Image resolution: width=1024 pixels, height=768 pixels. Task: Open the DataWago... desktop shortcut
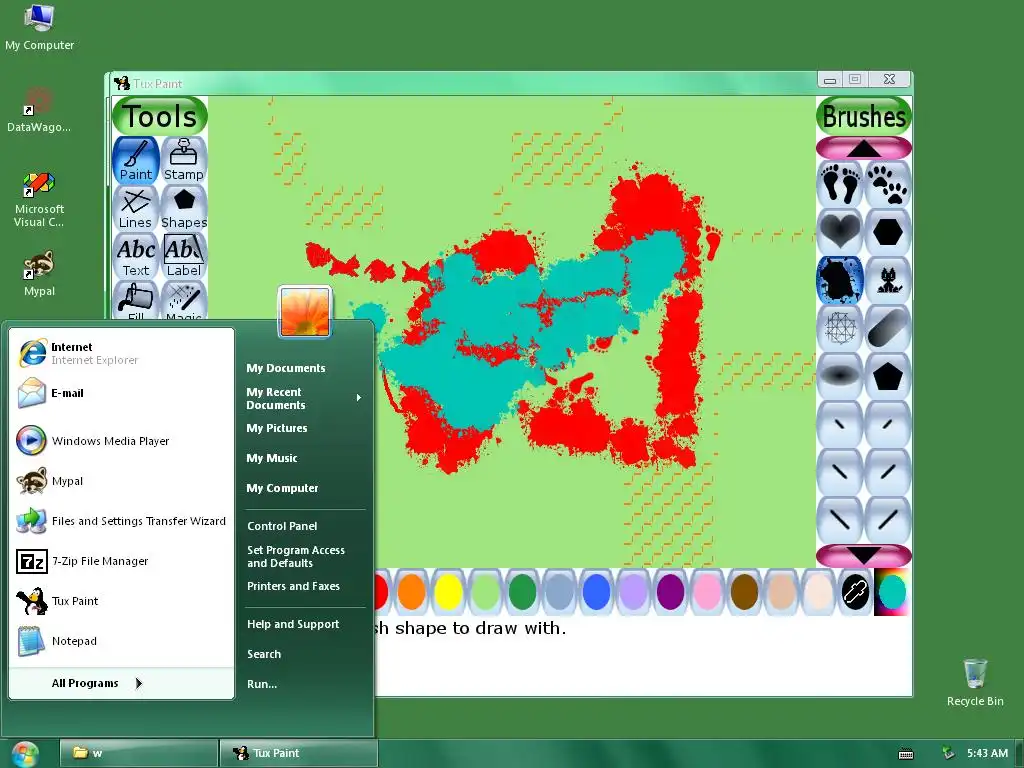tap(39, 111)
